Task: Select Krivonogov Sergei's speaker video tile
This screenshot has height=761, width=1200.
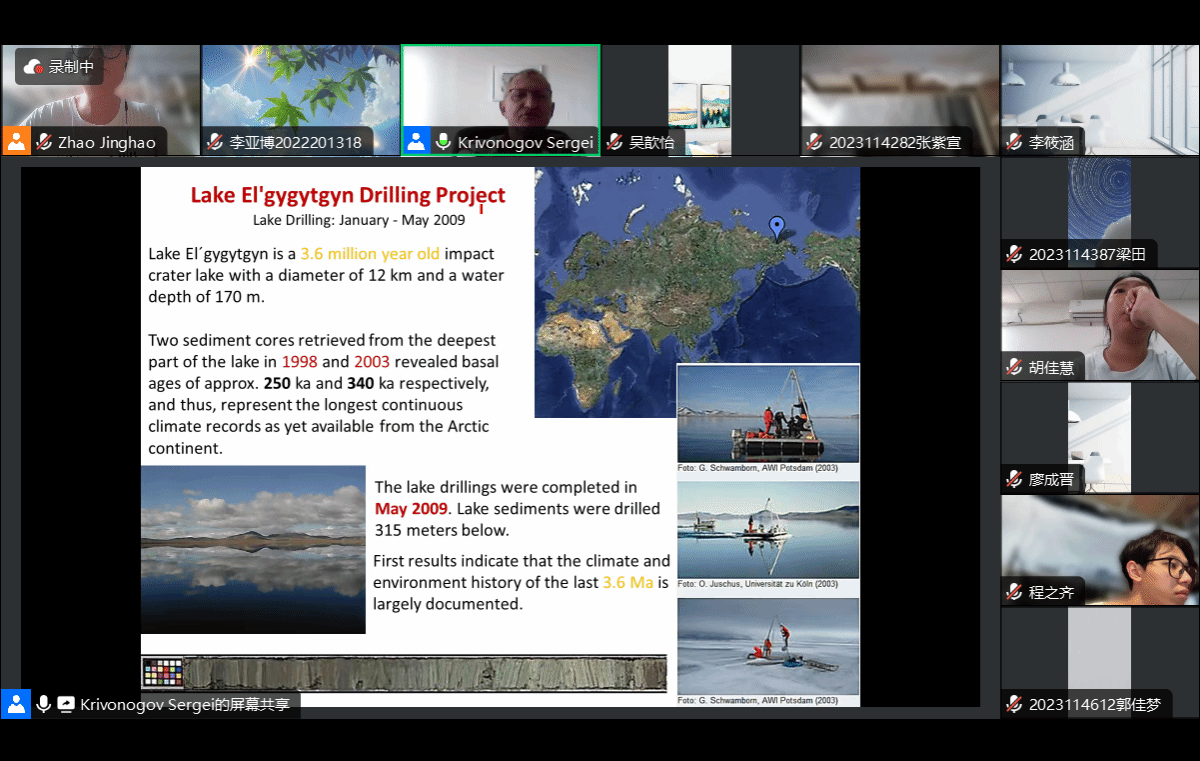Action: (x=500, y=95)
